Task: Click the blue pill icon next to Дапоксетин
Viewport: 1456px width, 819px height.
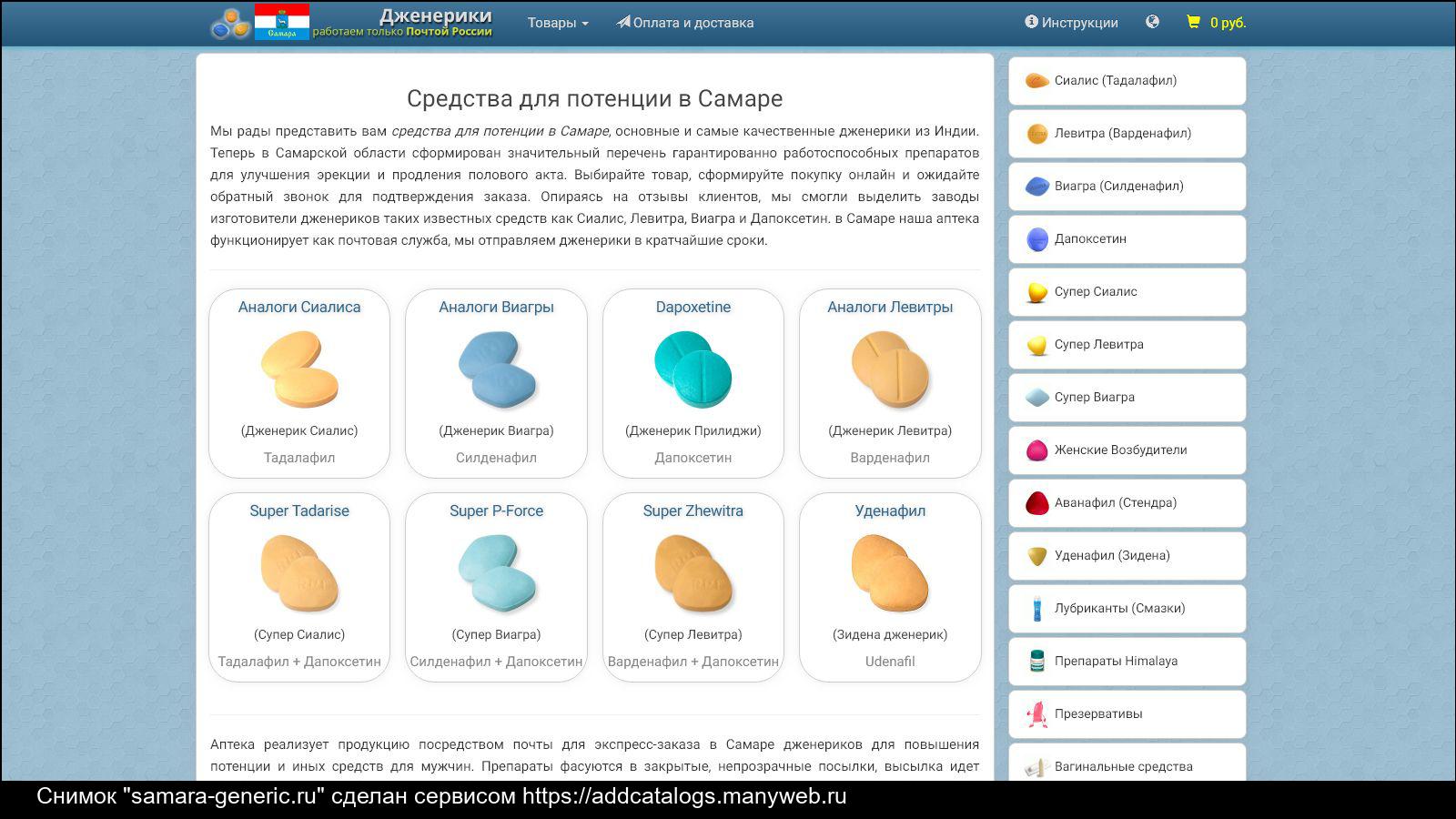Action: pos(1036,239)
